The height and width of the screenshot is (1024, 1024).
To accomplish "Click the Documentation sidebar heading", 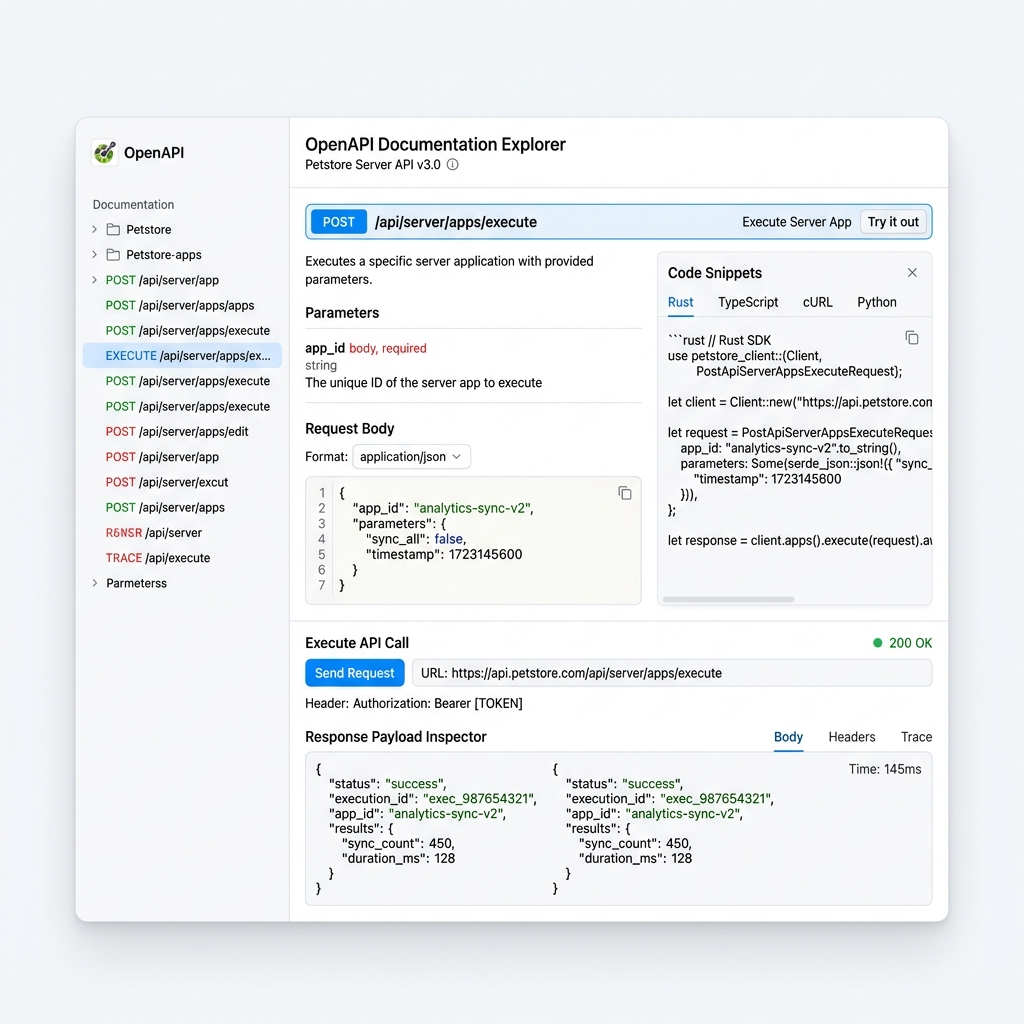I will click(133, 204).
